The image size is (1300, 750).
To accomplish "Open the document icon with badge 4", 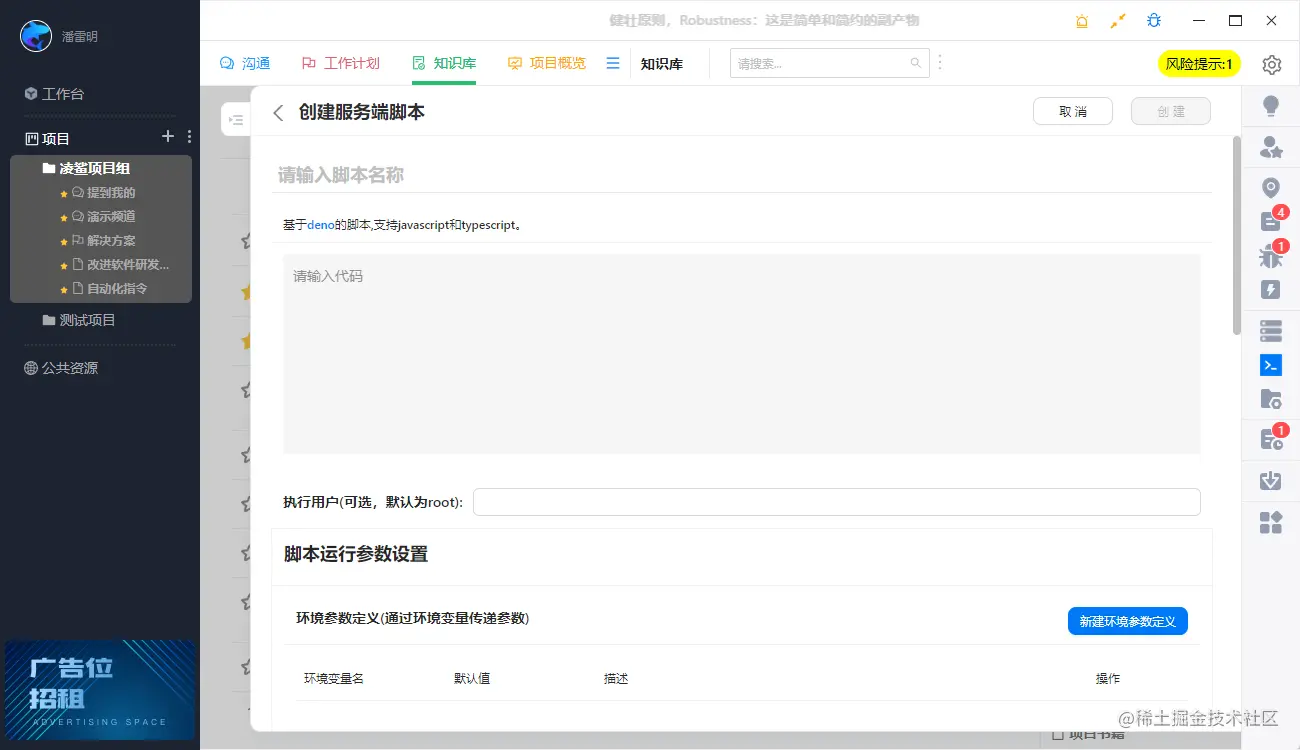I will (1271, 222).
